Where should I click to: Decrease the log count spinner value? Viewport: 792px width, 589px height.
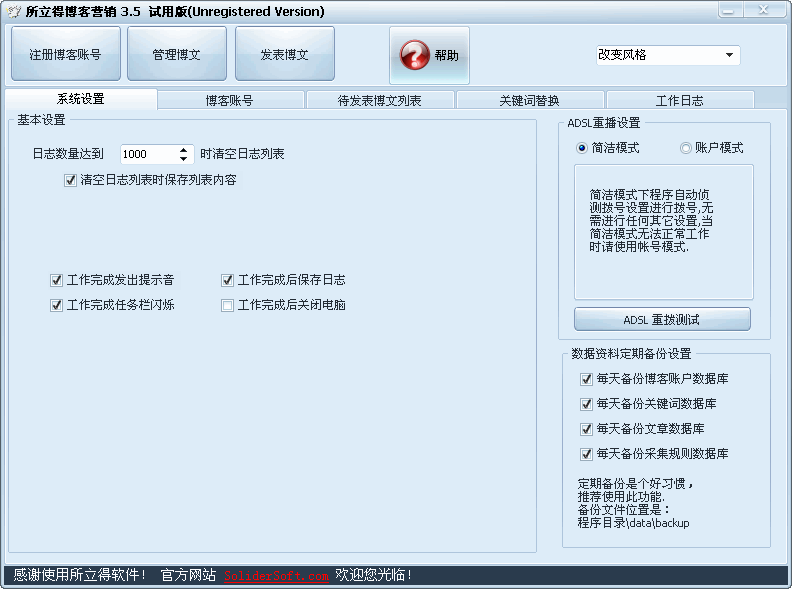[x=183, y=159]
